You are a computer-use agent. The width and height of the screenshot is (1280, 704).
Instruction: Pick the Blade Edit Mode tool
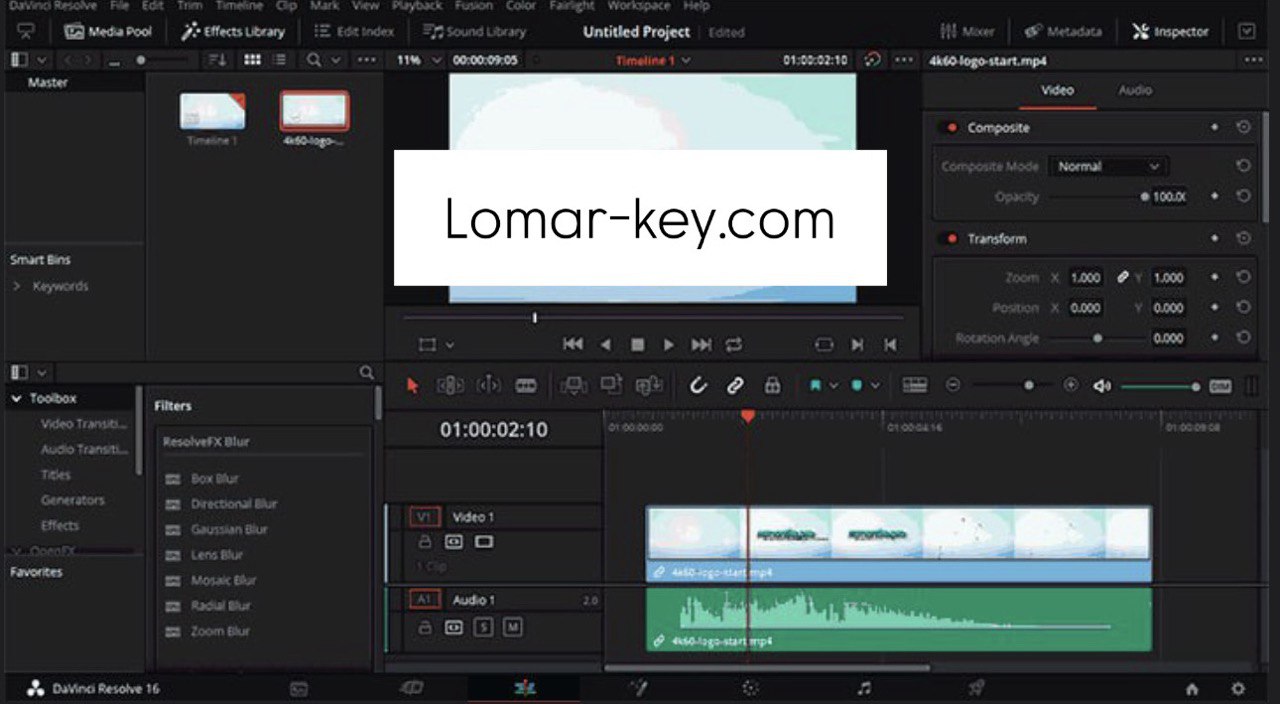click(x=526, y=385)
